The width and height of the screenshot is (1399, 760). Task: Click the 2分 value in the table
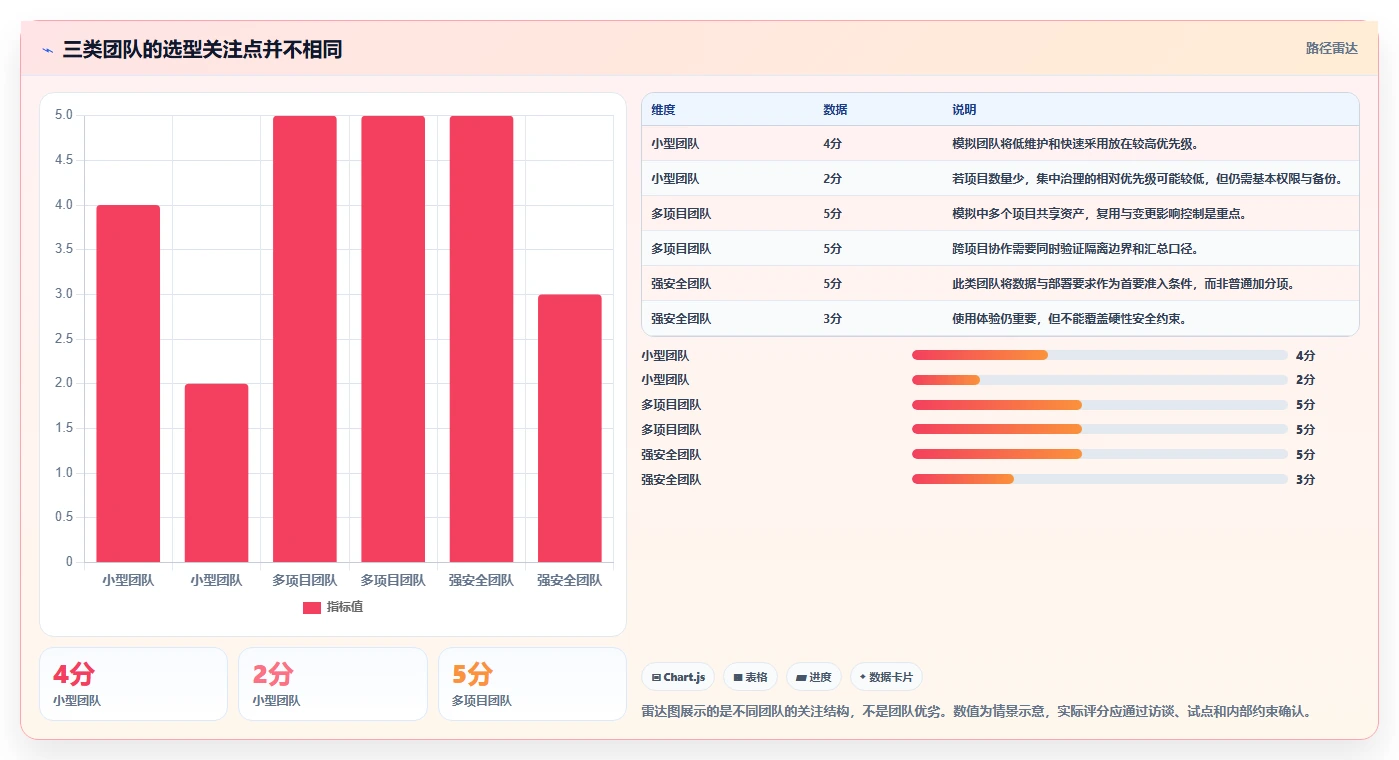point(832,179)
